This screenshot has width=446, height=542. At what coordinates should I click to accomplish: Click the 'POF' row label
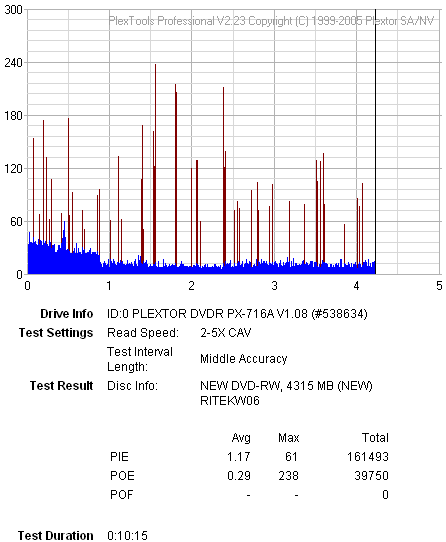(x=121, y=495)
